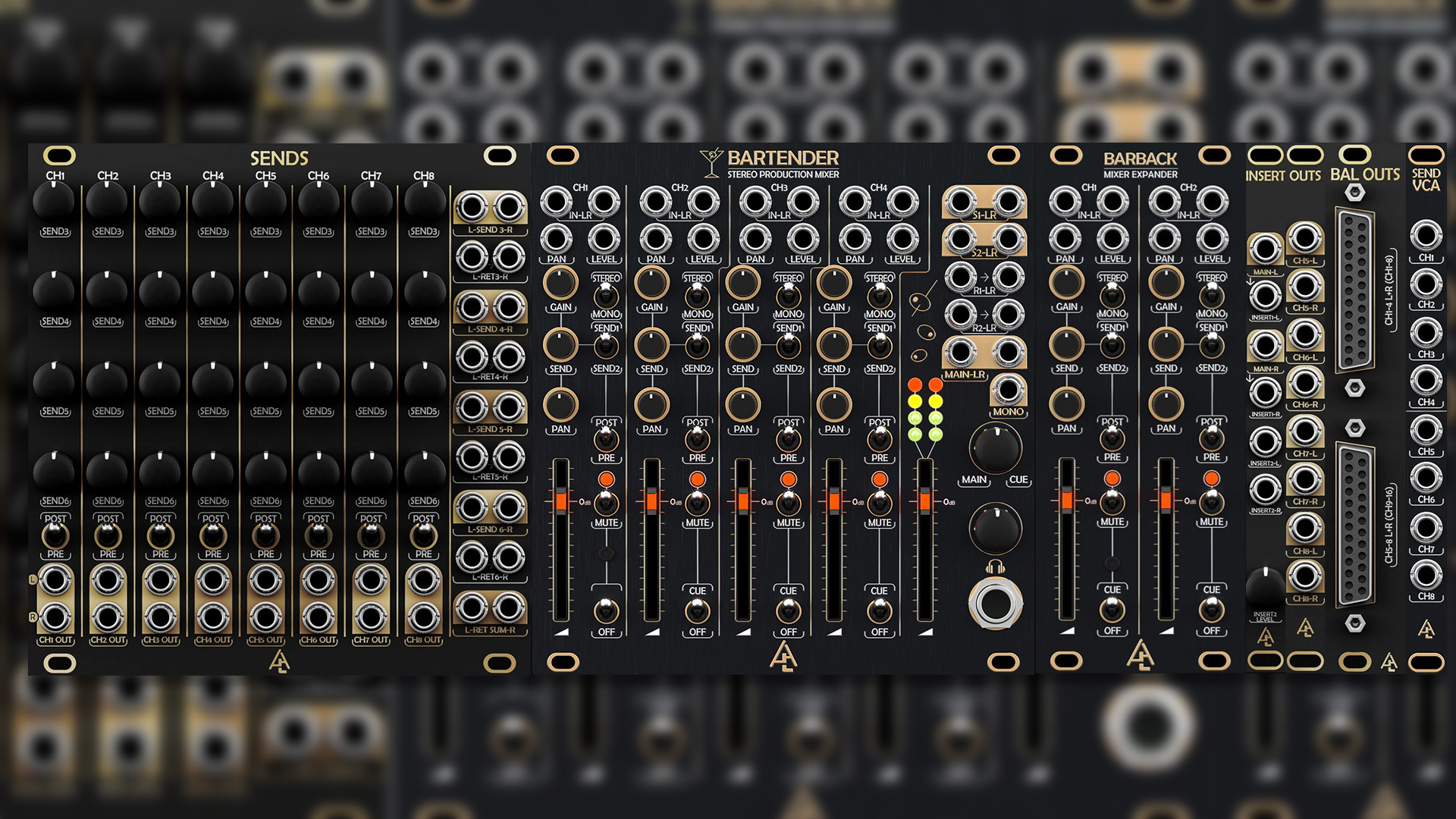Click the INSERT2 LEVEL knob on Insert Outs
The image size is (1456, 819).
[x=1265, y=586]
